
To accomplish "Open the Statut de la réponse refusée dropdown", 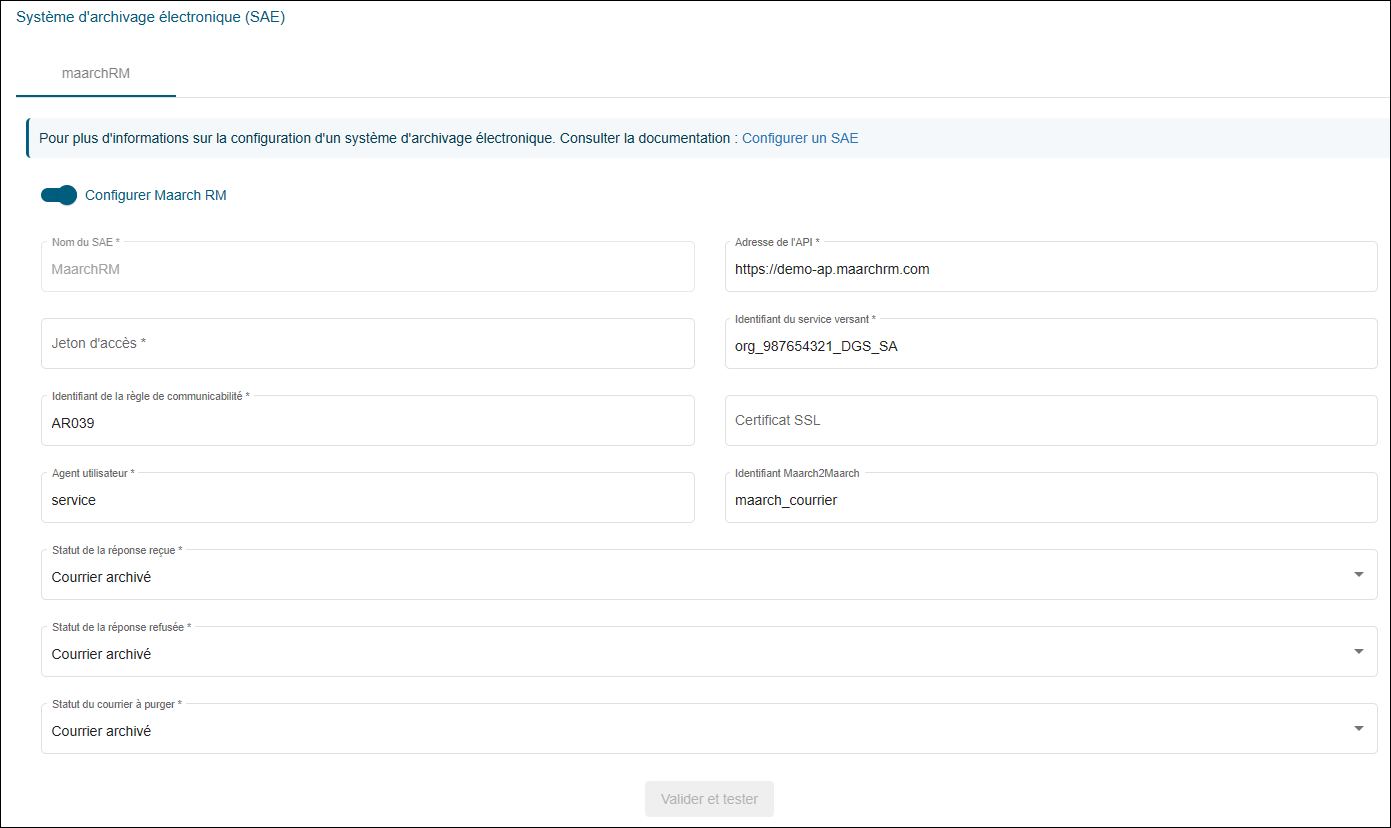I will [709, 652].
